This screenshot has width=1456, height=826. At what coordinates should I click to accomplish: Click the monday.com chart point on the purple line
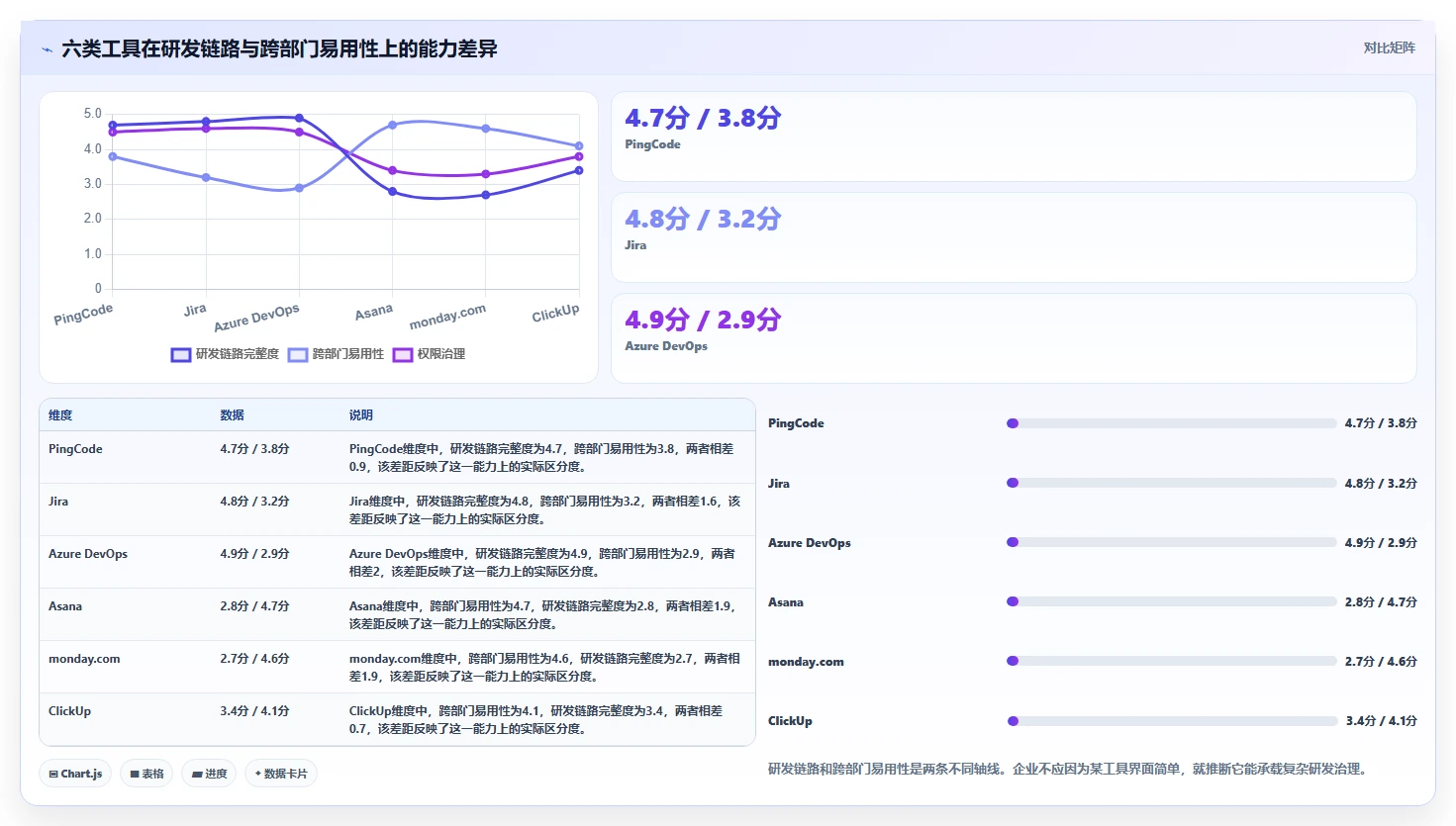[486, 174]
